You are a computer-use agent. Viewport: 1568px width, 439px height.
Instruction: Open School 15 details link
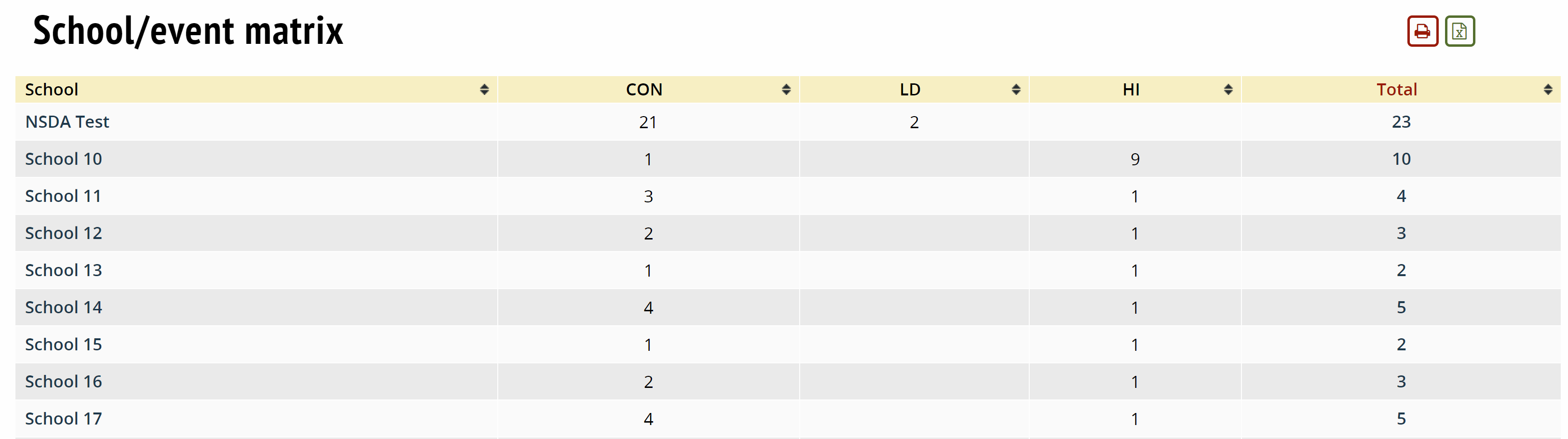(x=63, y=345)
